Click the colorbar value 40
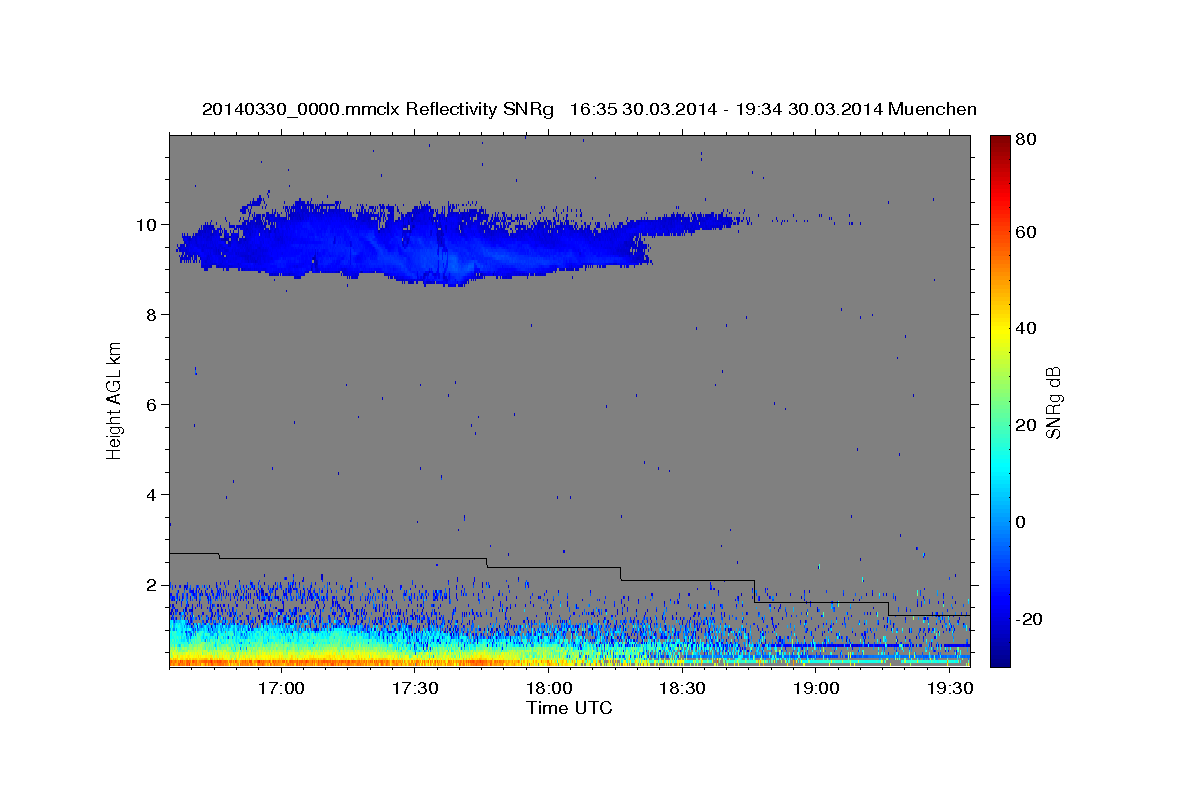The width and height of the screenshot is (1200, 800). coord(1026,328)
